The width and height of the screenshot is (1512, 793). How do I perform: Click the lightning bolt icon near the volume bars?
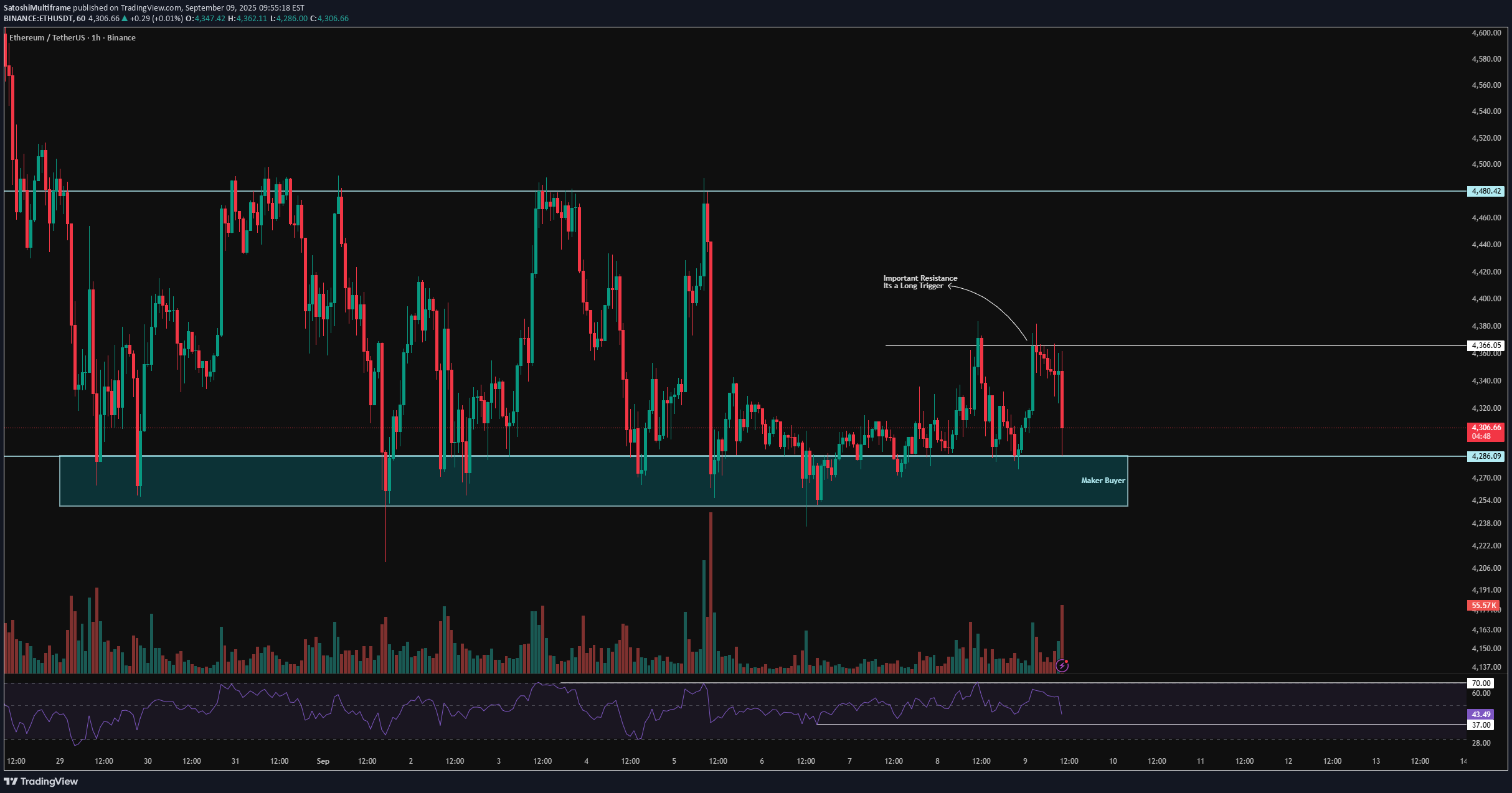tap(1062, 666)
